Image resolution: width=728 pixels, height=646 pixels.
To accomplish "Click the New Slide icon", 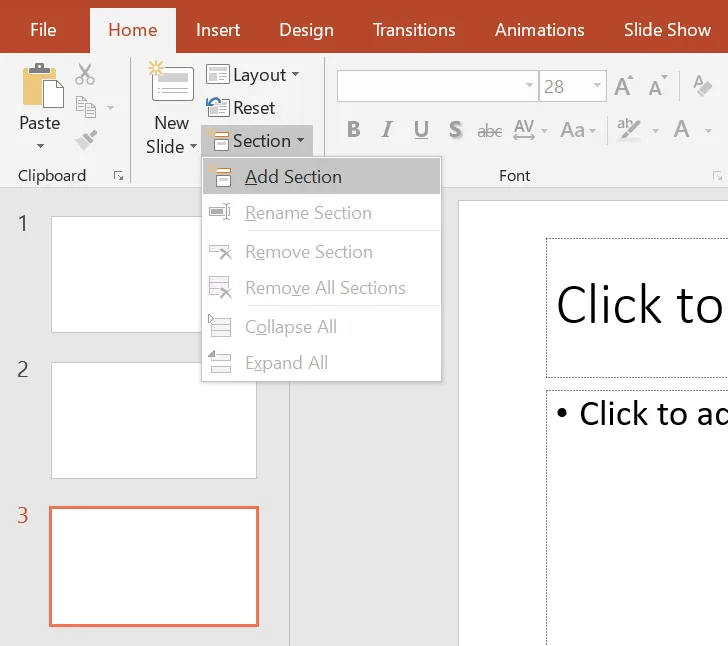I will 171,81.
